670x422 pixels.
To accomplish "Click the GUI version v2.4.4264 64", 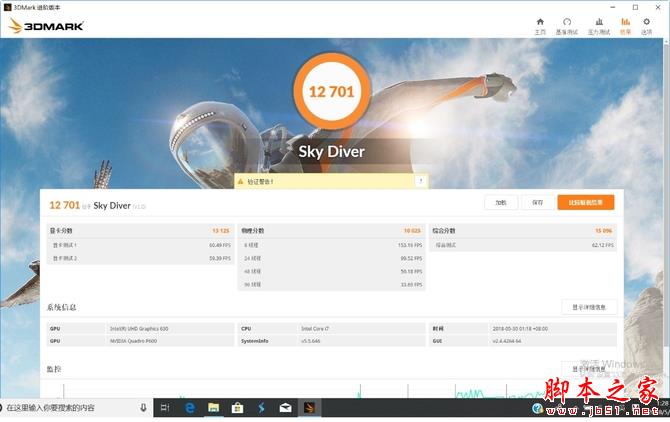I will [x=507, y=341].
